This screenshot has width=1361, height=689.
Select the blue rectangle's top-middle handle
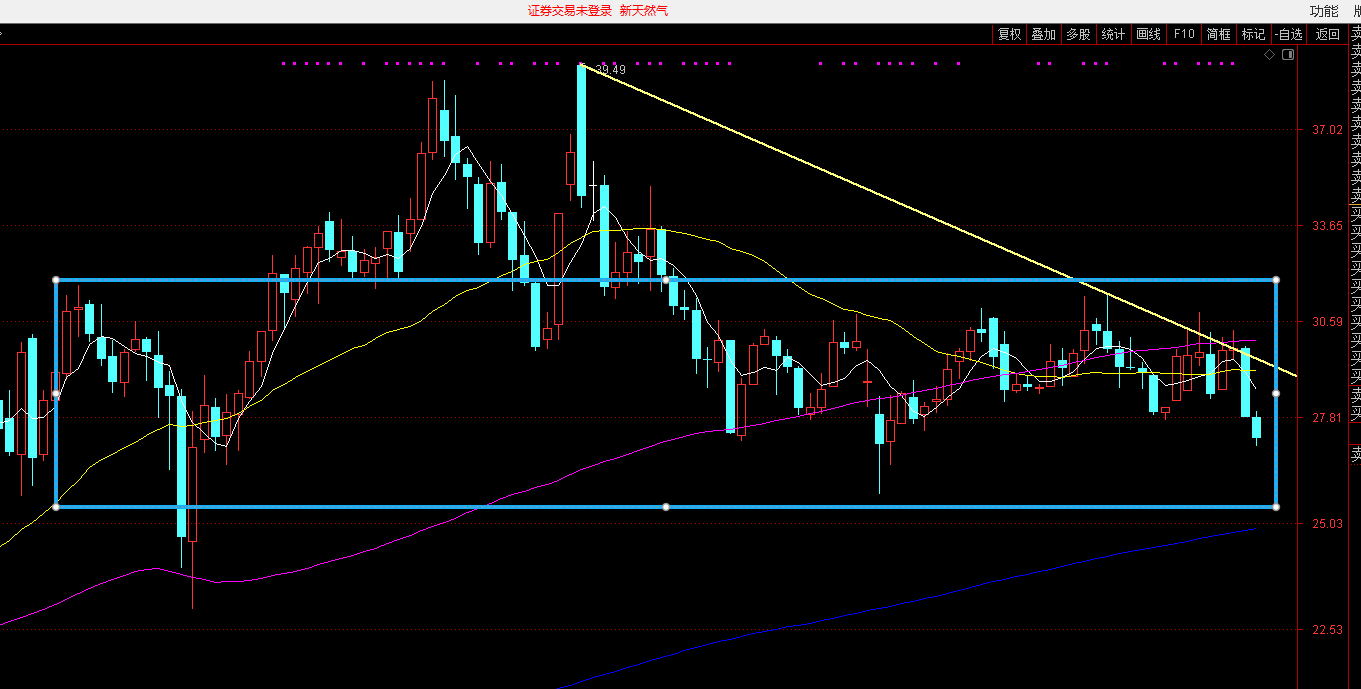666,280
